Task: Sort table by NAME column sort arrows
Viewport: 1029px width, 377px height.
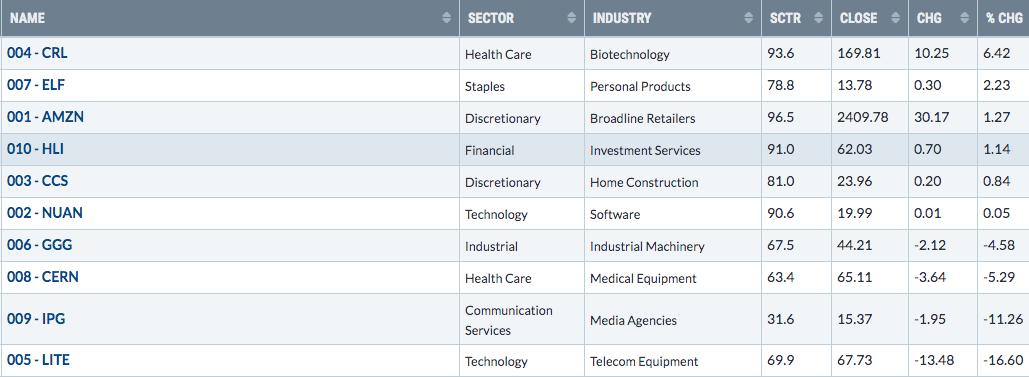Action: [x=447, y=18]
